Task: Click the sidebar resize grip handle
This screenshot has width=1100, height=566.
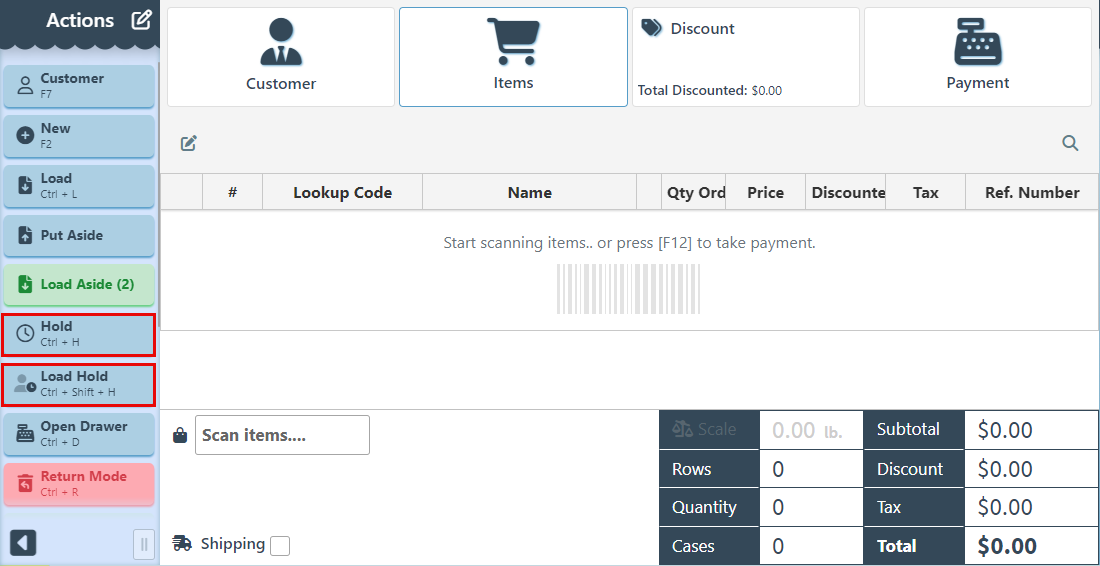Action: [x=144, y=544]
